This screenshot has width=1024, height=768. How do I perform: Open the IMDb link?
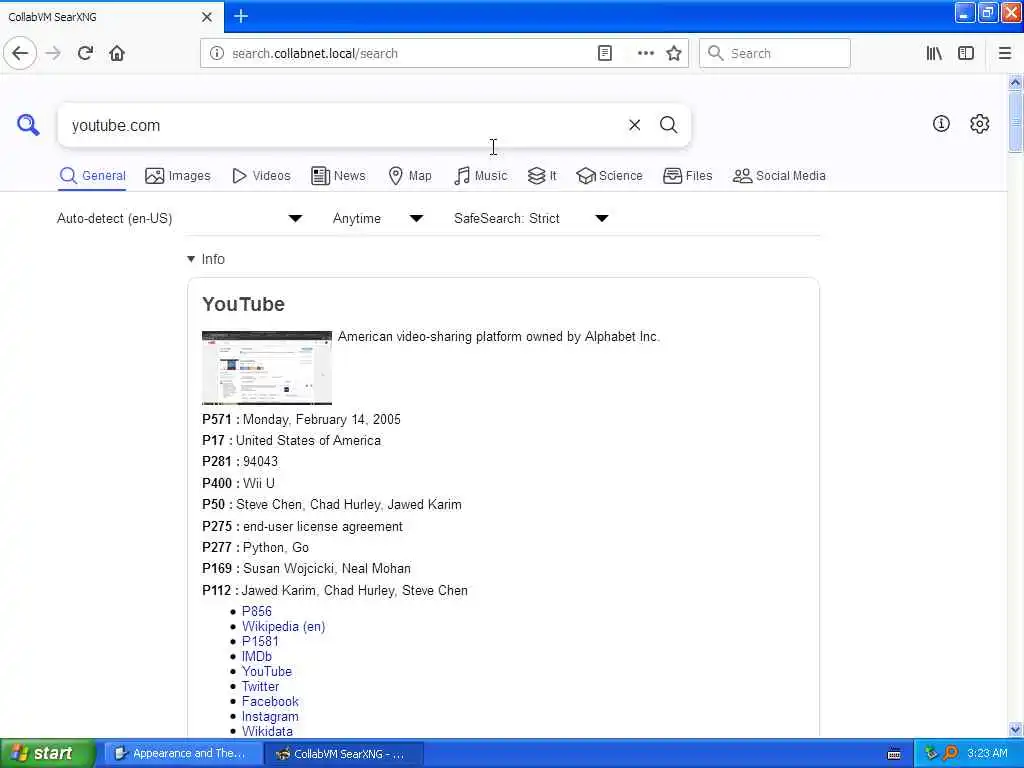pyautogui.click(x=257, y=656)
